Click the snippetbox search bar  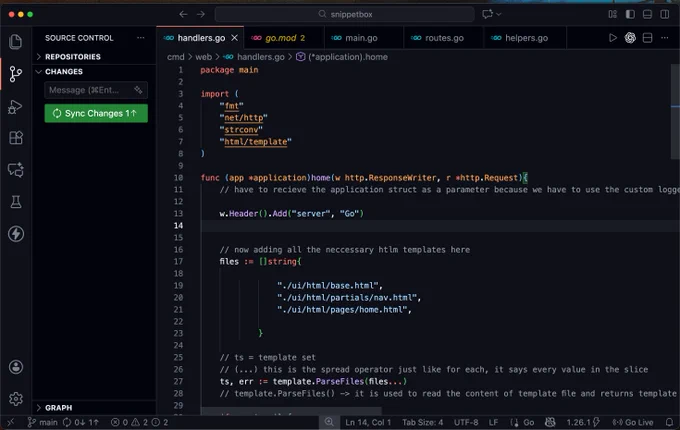[x=345, y=14]
